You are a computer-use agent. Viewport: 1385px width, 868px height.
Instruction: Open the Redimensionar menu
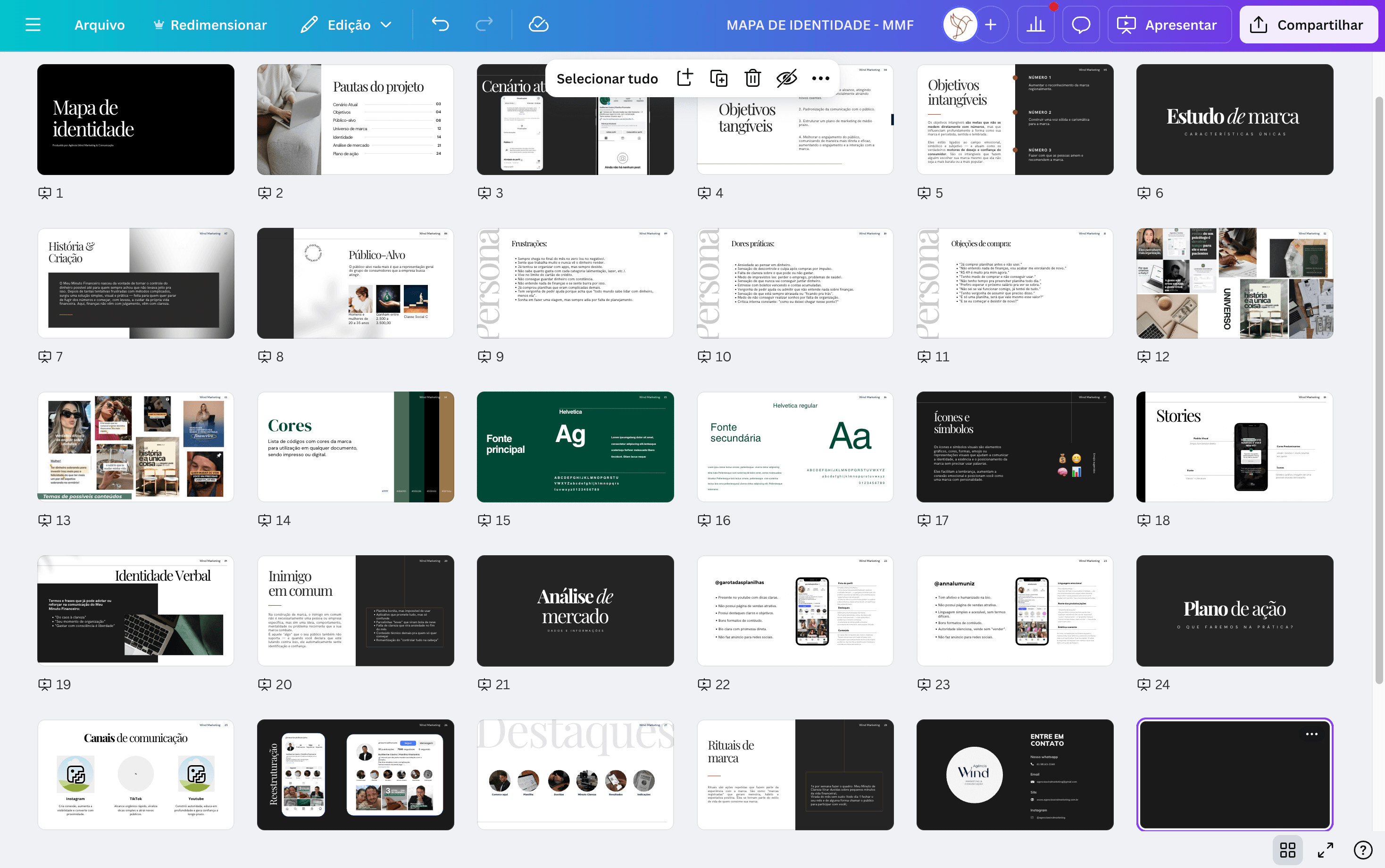click(x=210, y=25)
